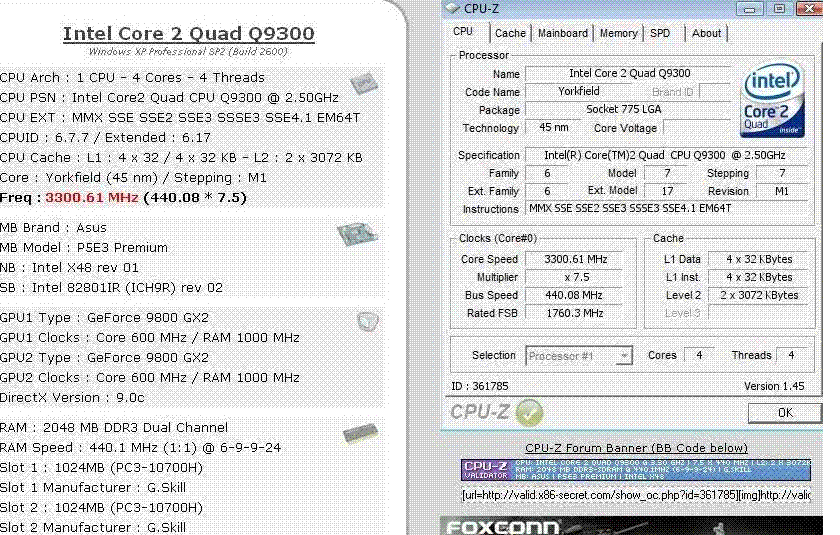Screen dimensions: 840x535
Task: Click the Package field Socket 775 LGA
Action: click(x=628, y=109)
